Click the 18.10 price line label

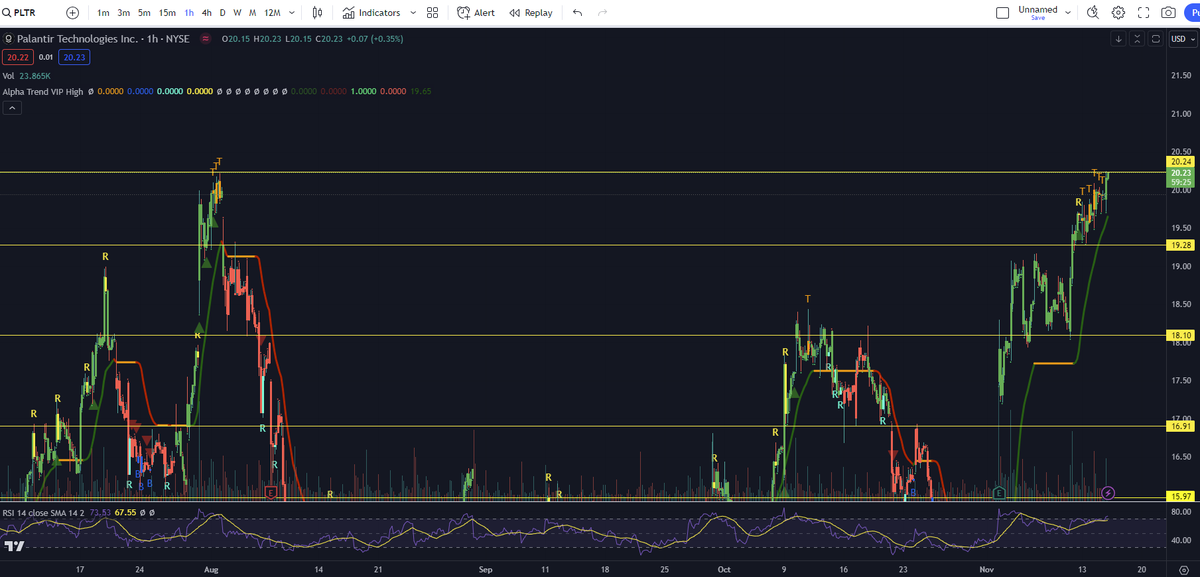click(1180, 336)
